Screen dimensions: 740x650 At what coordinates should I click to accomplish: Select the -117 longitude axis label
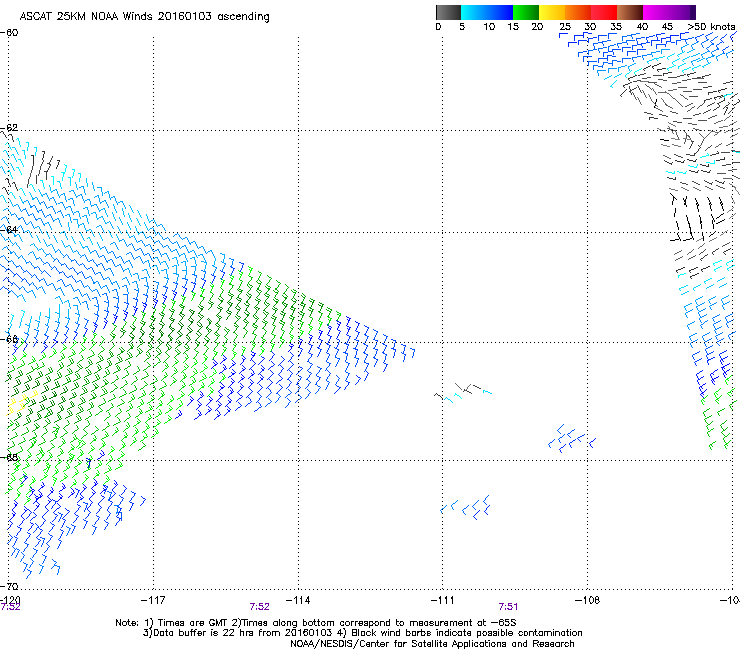coord(153,600)
